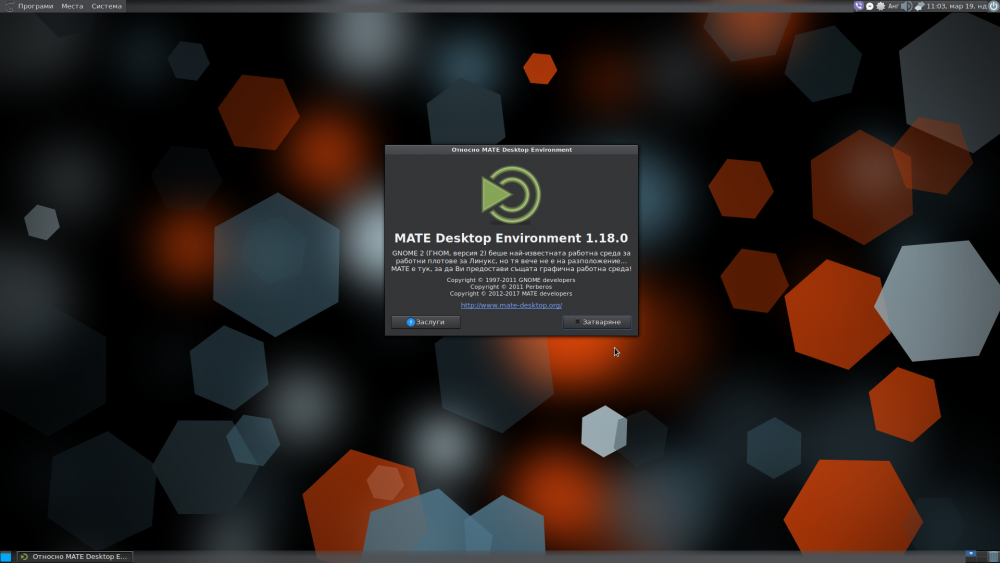The width and height of the screenshot is (1000, 563).
Task: Click Copyright © 2012-2017 MATE developers text
Action: point(511,294)
